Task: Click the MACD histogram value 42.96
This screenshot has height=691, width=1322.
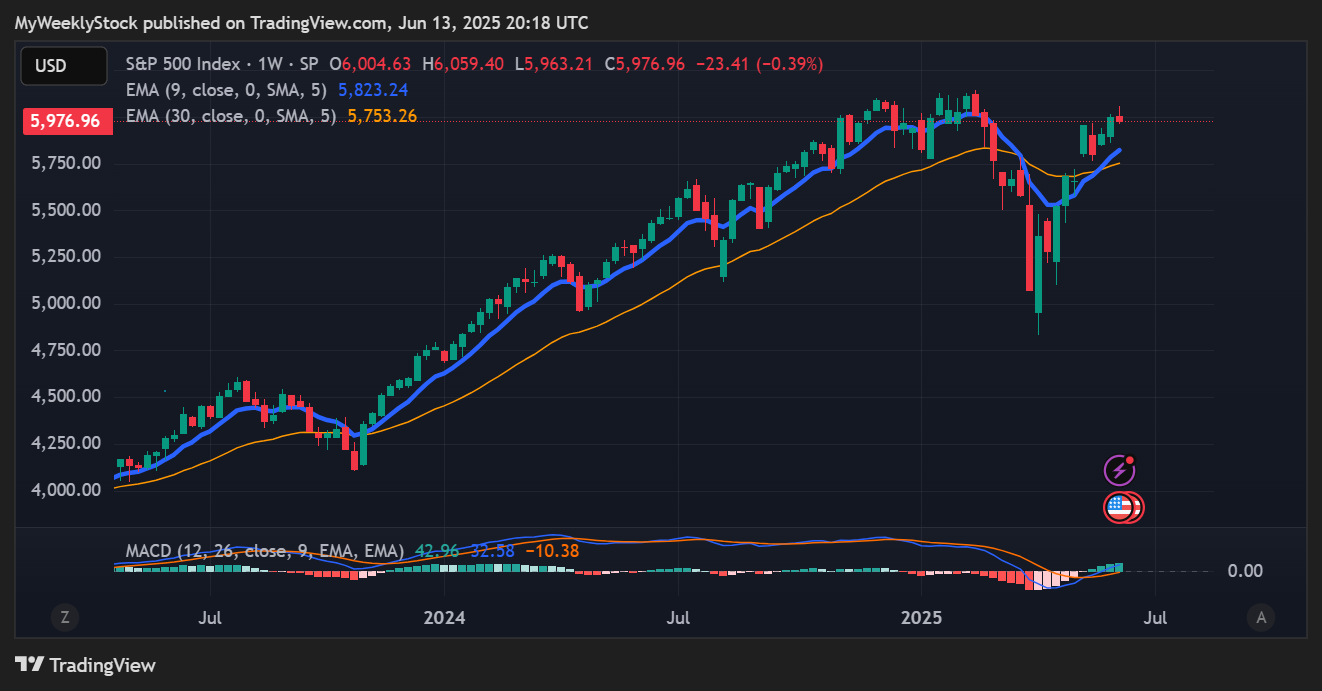Action: 436,551
